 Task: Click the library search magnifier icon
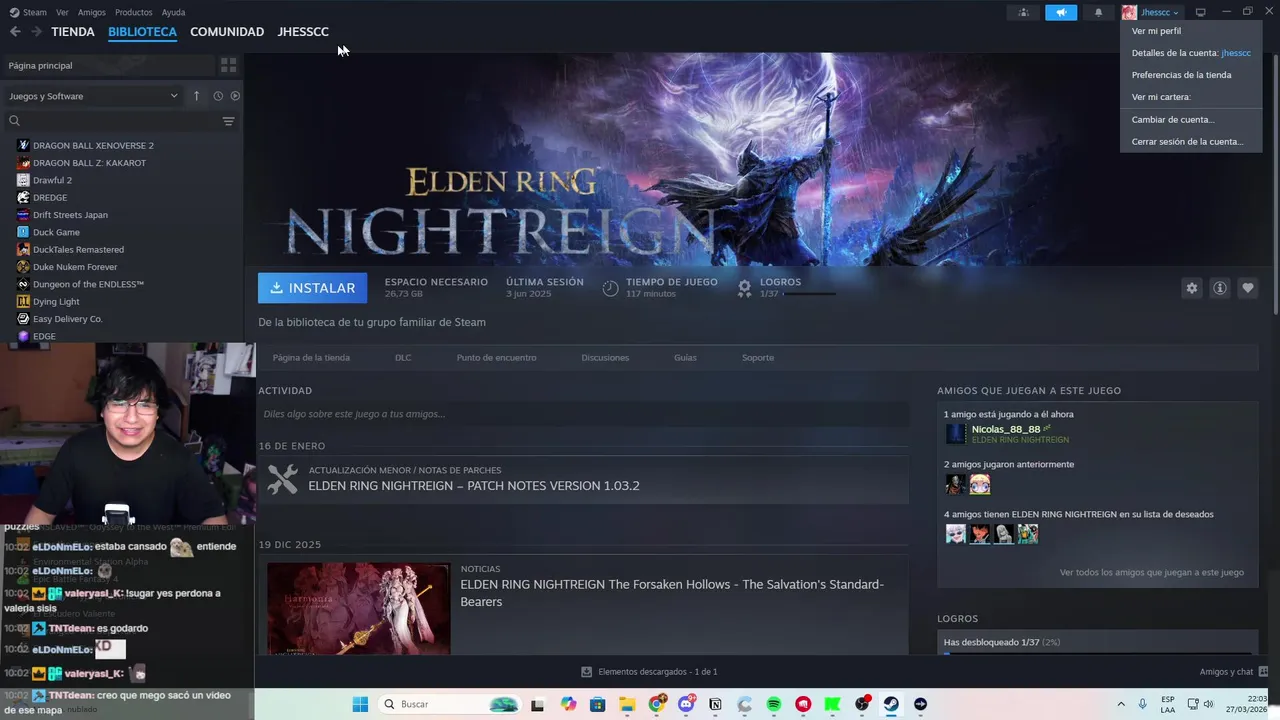click(14, 121)
